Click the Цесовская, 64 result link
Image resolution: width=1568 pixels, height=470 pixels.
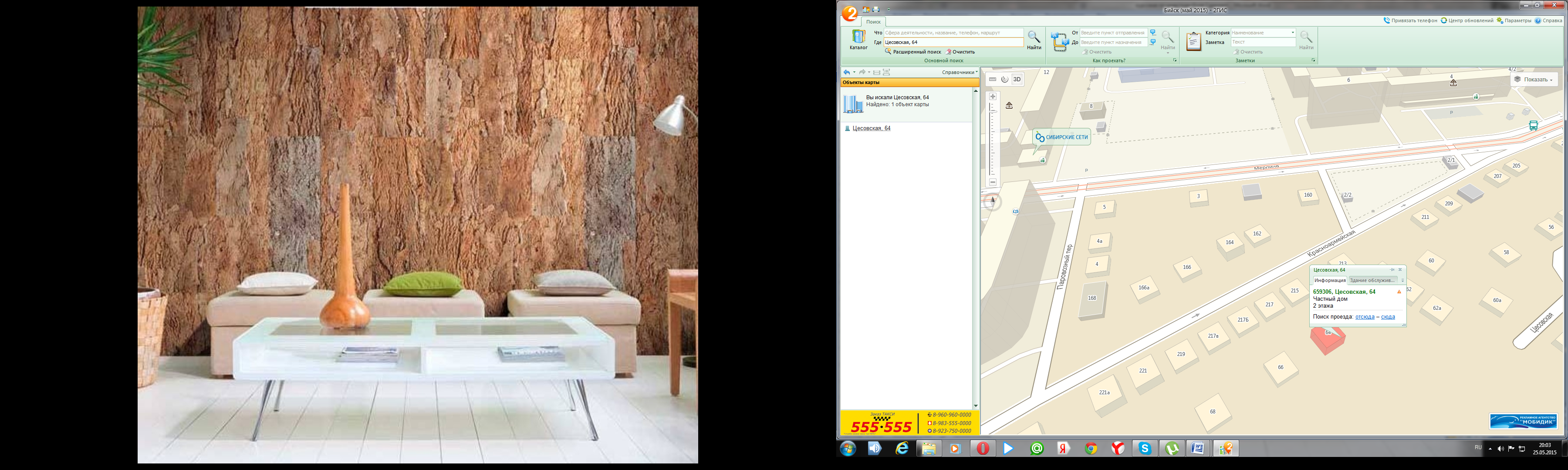coord(871,128)
